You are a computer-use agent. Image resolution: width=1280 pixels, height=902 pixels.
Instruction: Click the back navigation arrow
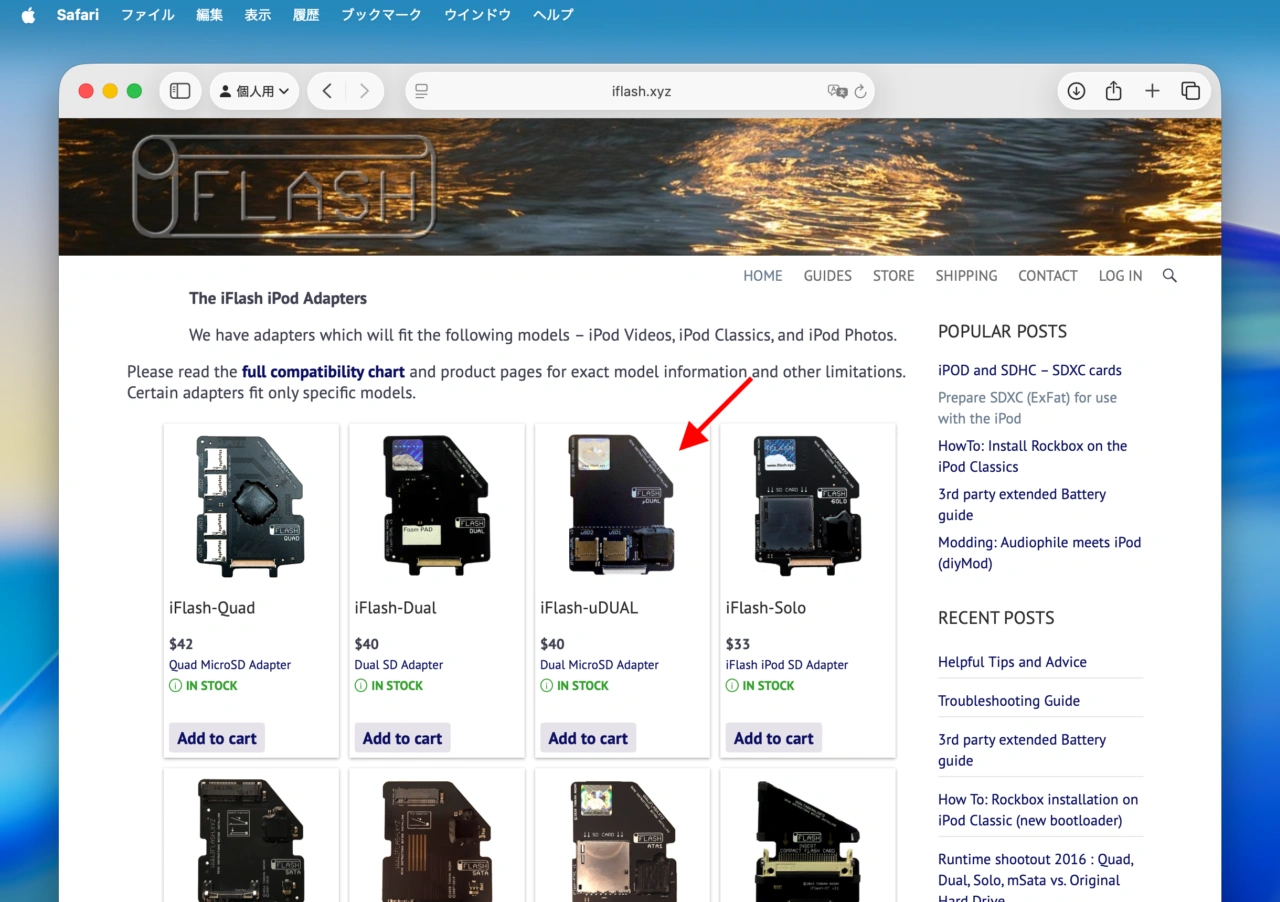(x=327, y=91)
